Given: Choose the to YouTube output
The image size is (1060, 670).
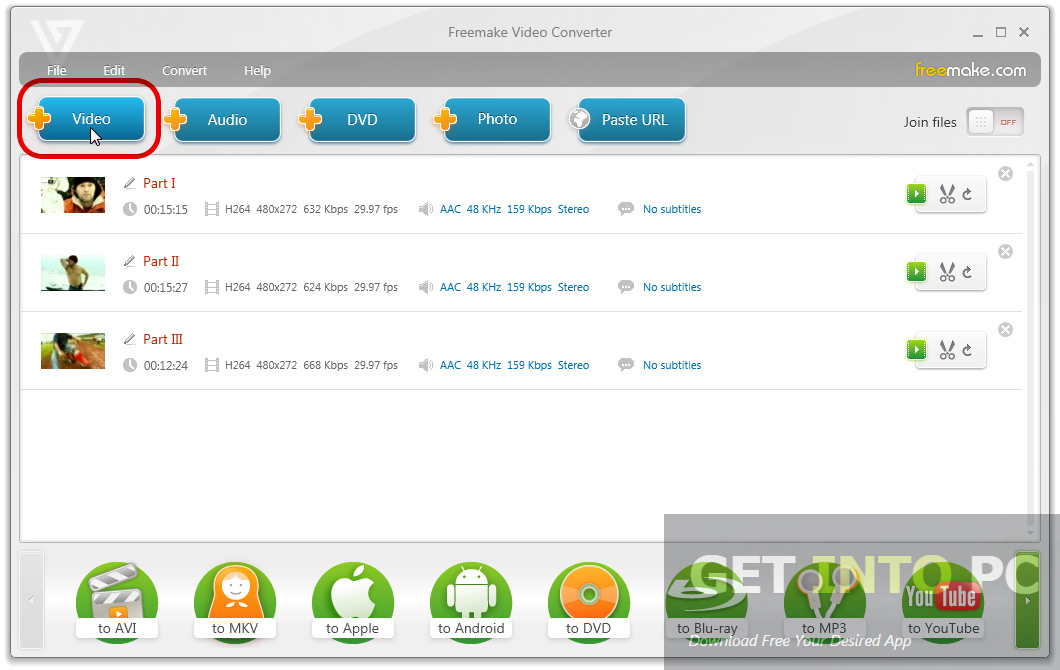Looking at the screenshot, I should 943,602.
